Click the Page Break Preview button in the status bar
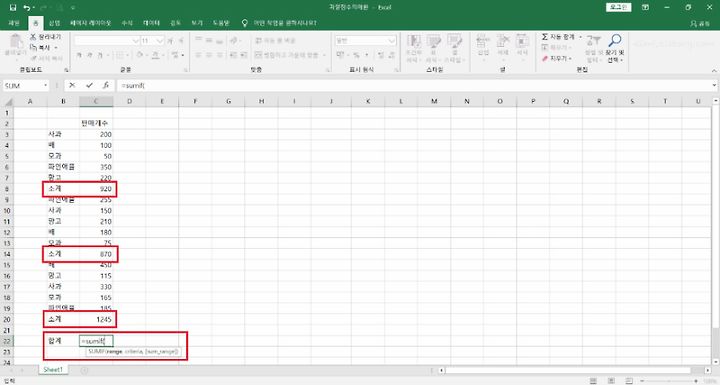Screen dimensions: 720x385 pyautogui.click(x=629, y=381)
